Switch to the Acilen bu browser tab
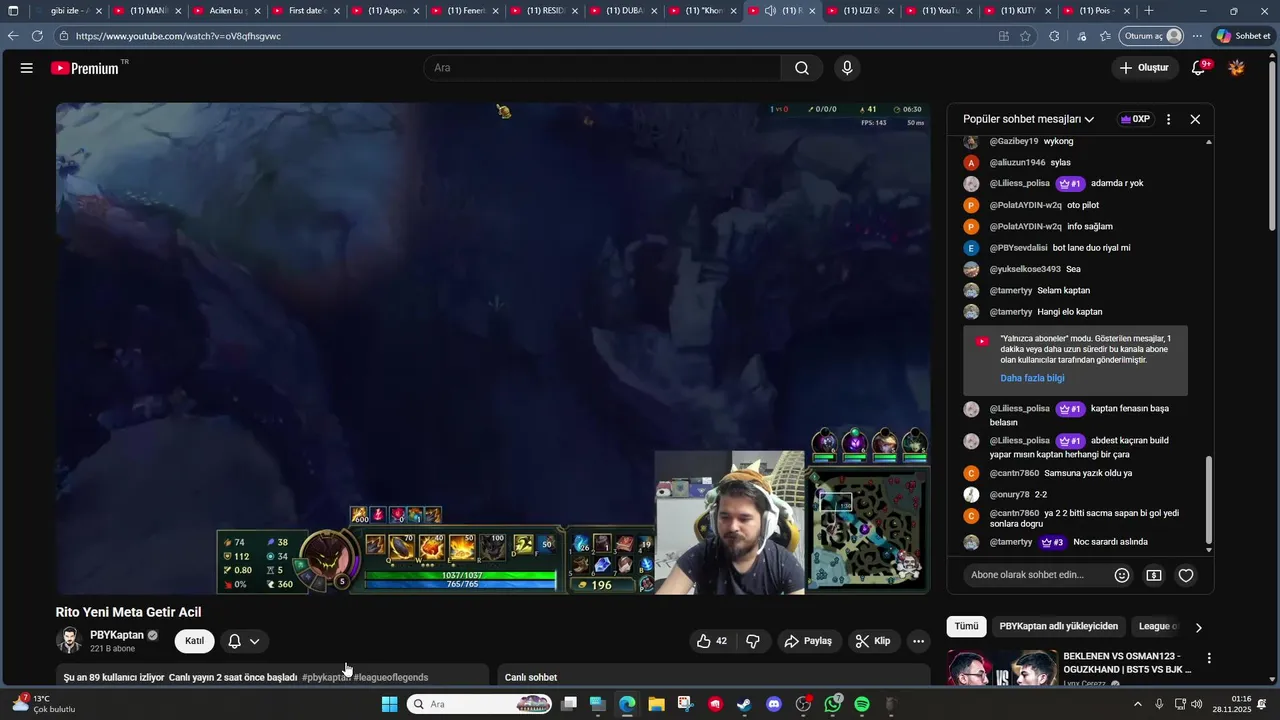Image resolution: width=1280 pixels, height=720 pixels. tap(226, 11)
